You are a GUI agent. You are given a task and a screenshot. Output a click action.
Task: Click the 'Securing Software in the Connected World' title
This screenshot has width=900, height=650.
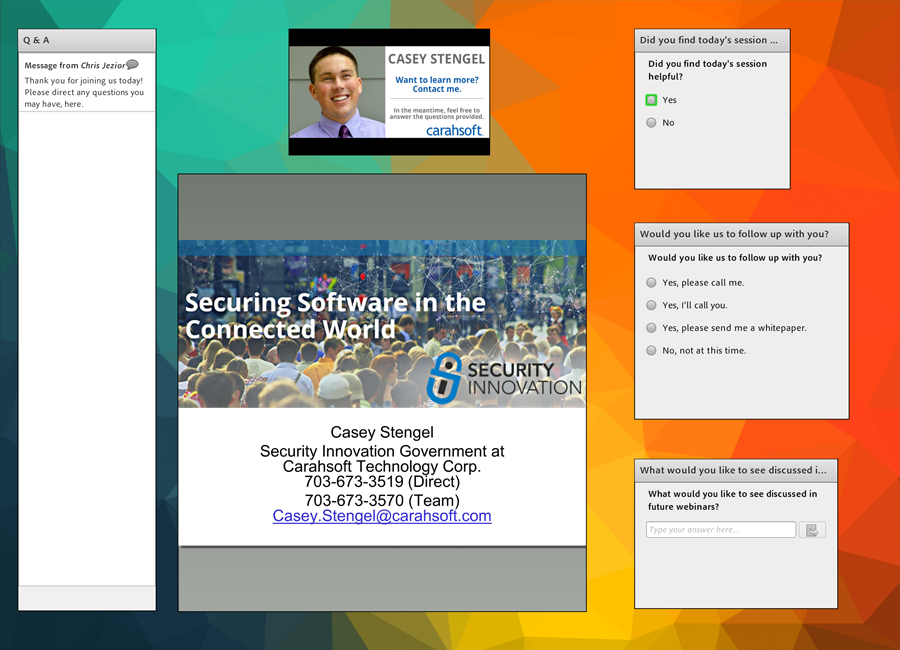coord(335,315)
